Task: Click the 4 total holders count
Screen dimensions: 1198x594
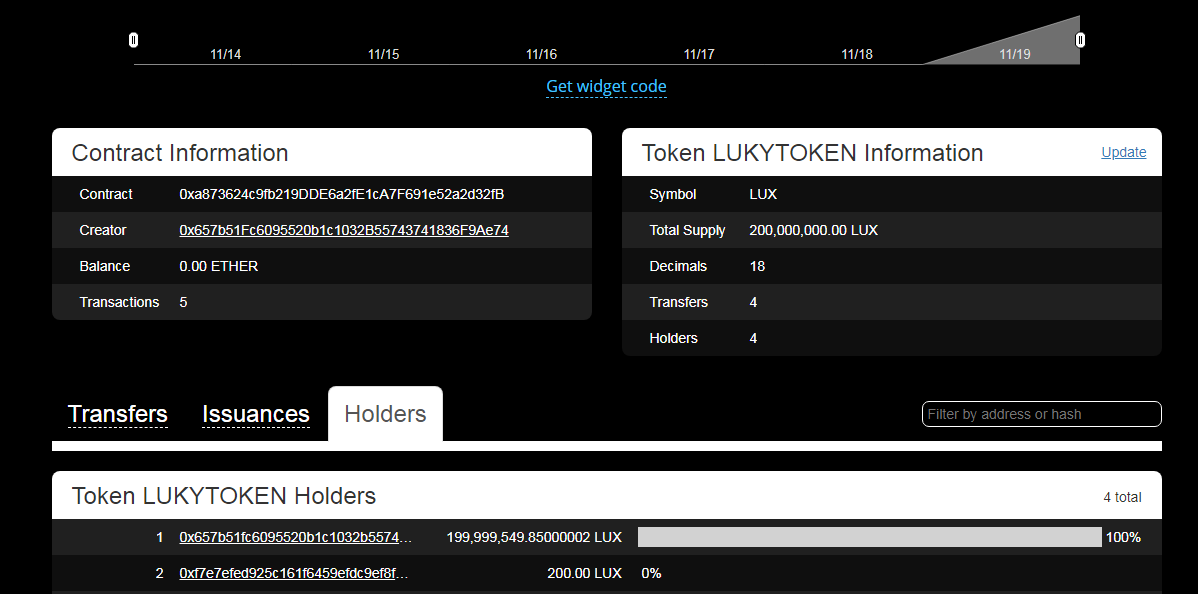Action: 1122,498
